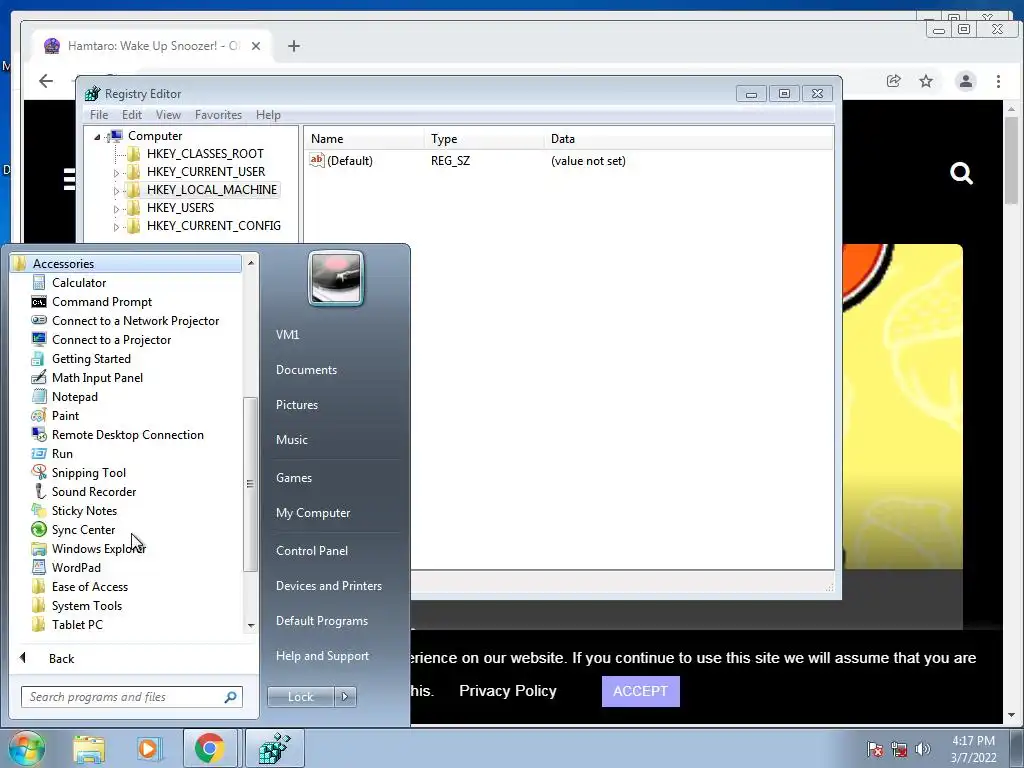This screenshot has height=768, width=1024.
Task: Accept cookies with ACCEPT button
Action: [x=641, y=691]
